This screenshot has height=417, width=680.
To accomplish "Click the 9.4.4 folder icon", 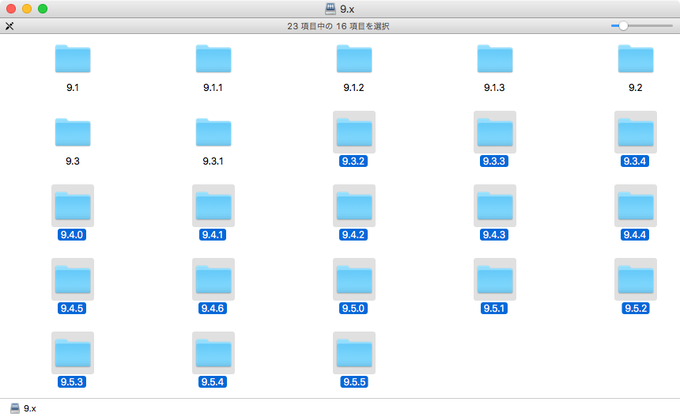I will tap(635, 206).
